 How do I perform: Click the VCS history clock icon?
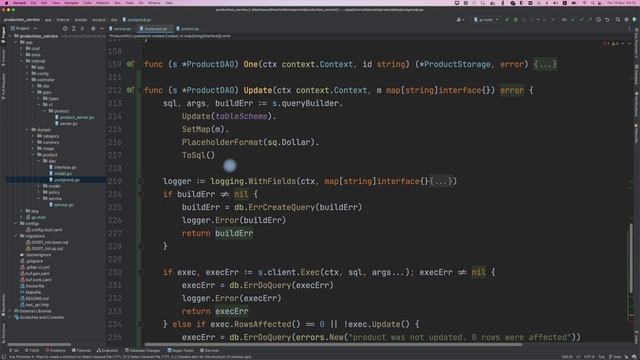tap(598, 20)
